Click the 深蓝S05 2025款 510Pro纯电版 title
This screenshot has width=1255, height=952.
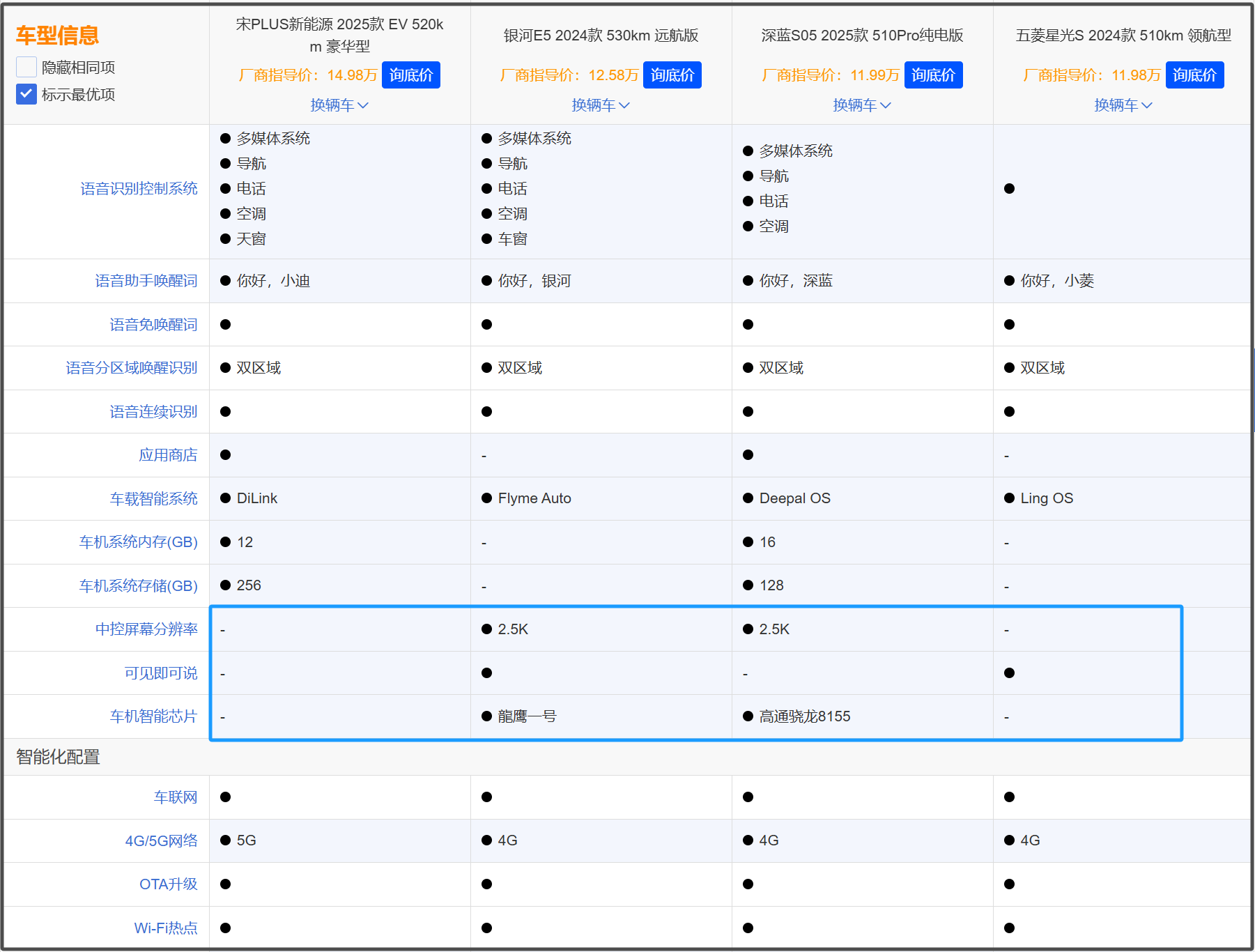pyautogui.click(x=862, y=36)
